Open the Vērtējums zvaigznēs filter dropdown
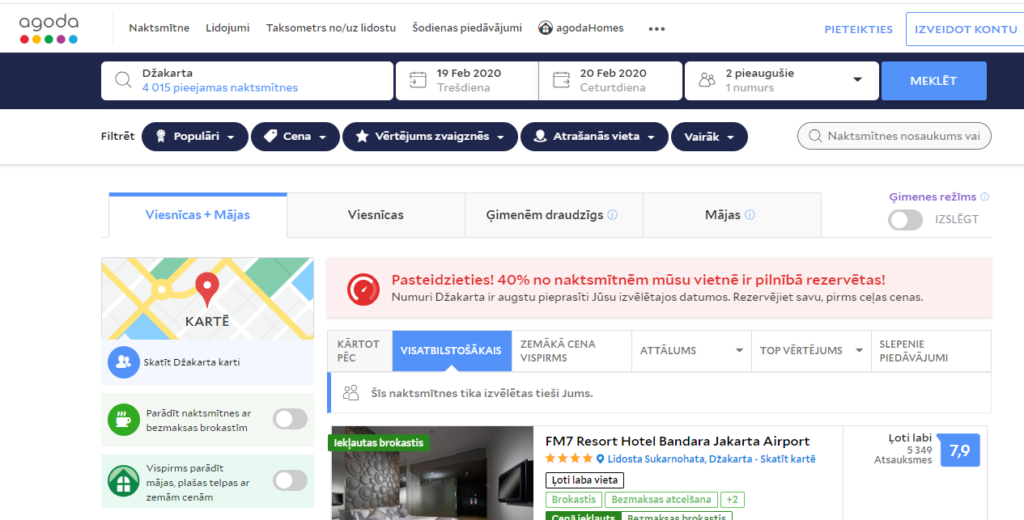This screenshot has width=1024, height=520. (x=430, y=137)
